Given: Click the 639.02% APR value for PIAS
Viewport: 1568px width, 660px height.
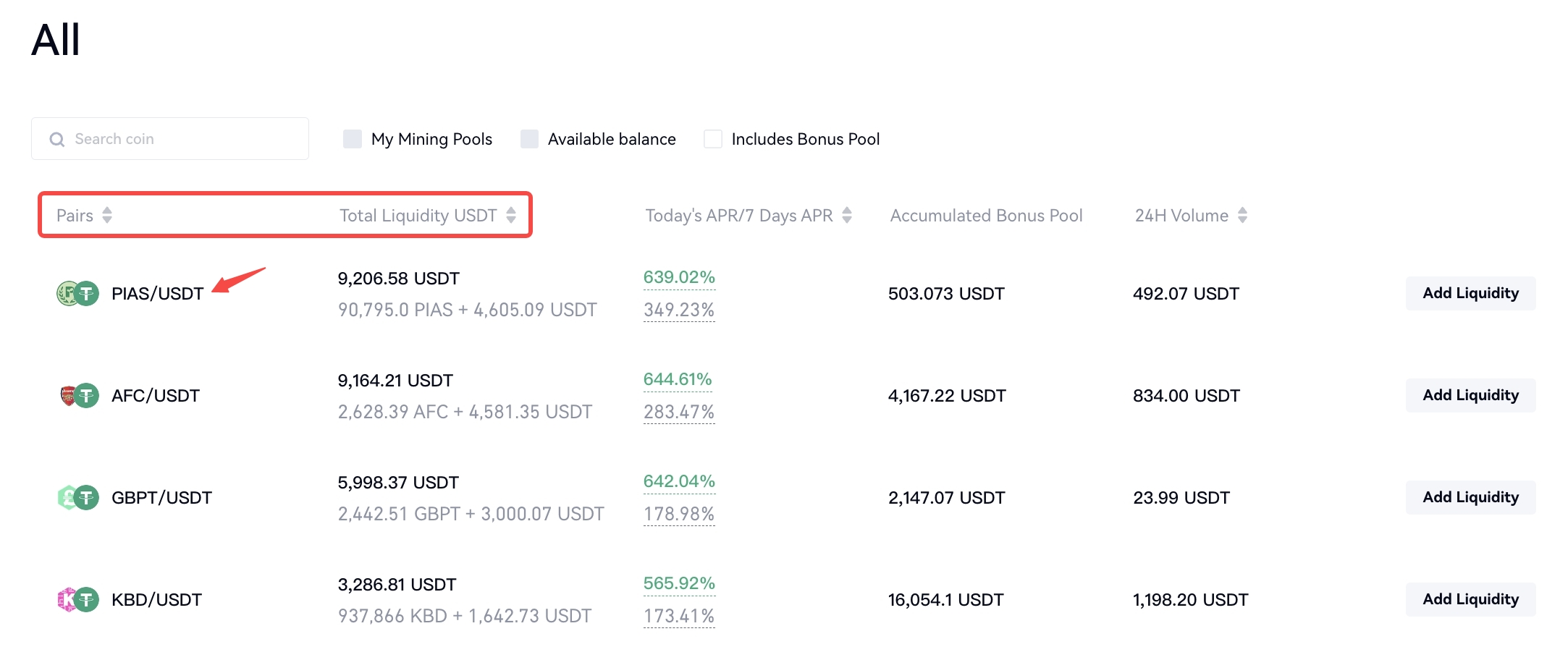Looking at the screenshot, I should click(678, 277).
